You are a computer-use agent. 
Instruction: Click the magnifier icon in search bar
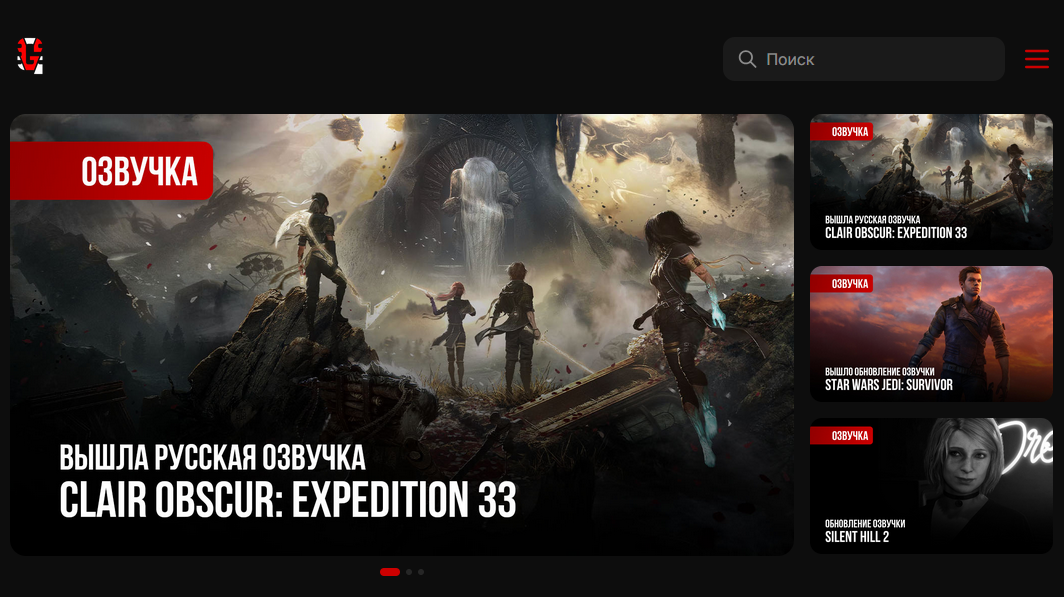747,59
